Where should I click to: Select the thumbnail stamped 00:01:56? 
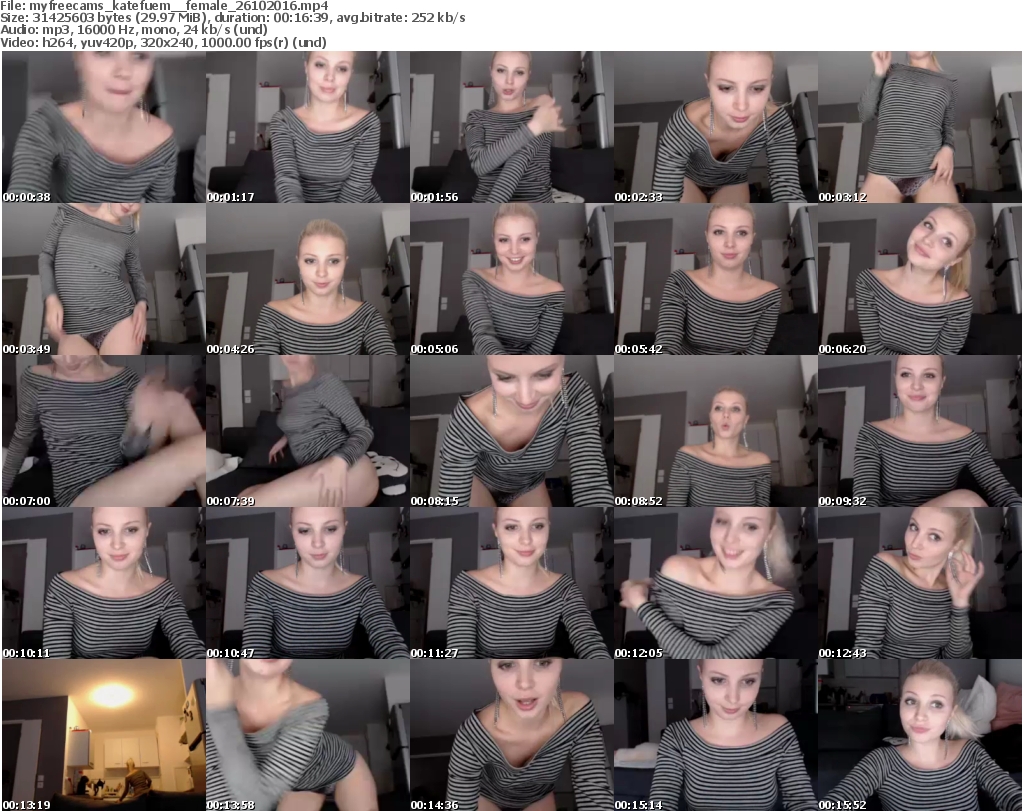511,127
